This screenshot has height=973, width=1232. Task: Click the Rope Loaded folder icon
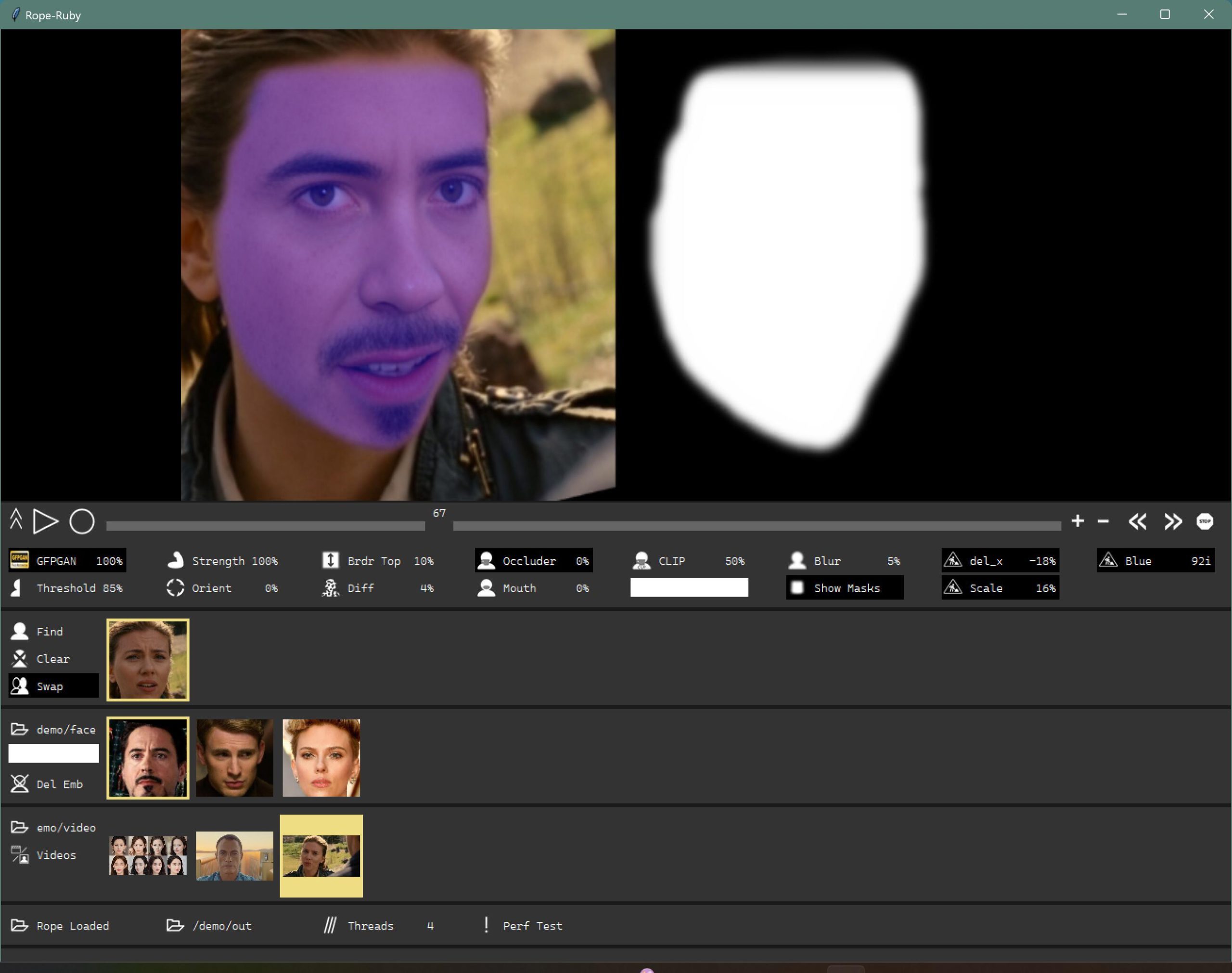pyautogui.click(x=19, y=925)
